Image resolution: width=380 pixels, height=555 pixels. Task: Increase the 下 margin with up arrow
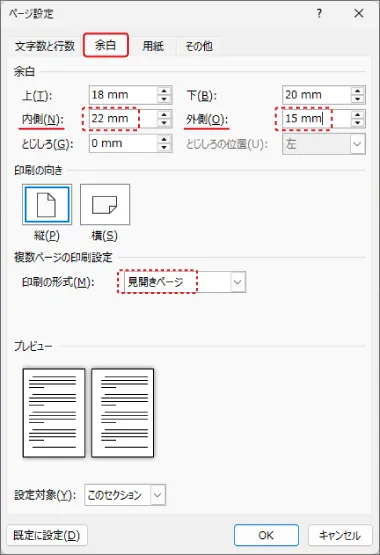click(x=358, y=91)
